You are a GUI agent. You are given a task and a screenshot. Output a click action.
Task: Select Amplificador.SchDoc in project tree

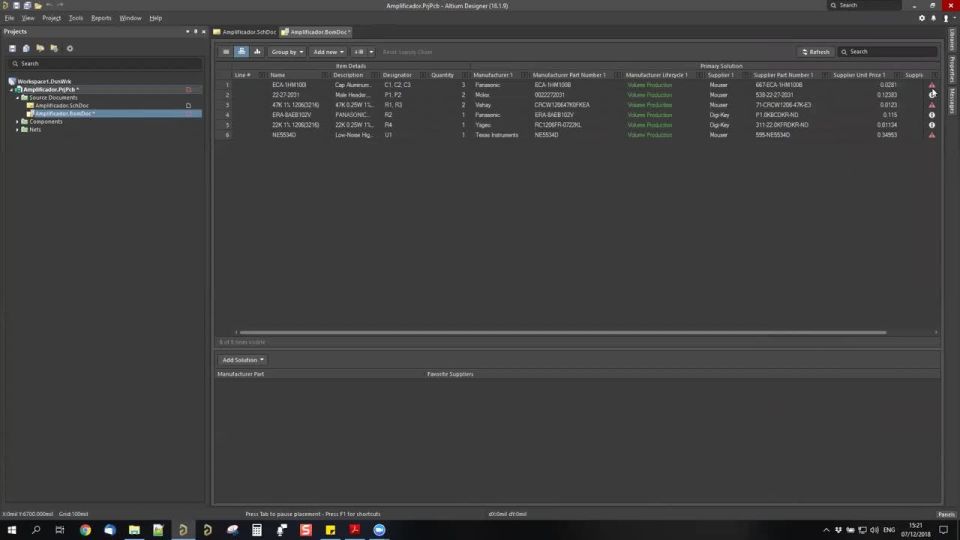pos(62,106)
